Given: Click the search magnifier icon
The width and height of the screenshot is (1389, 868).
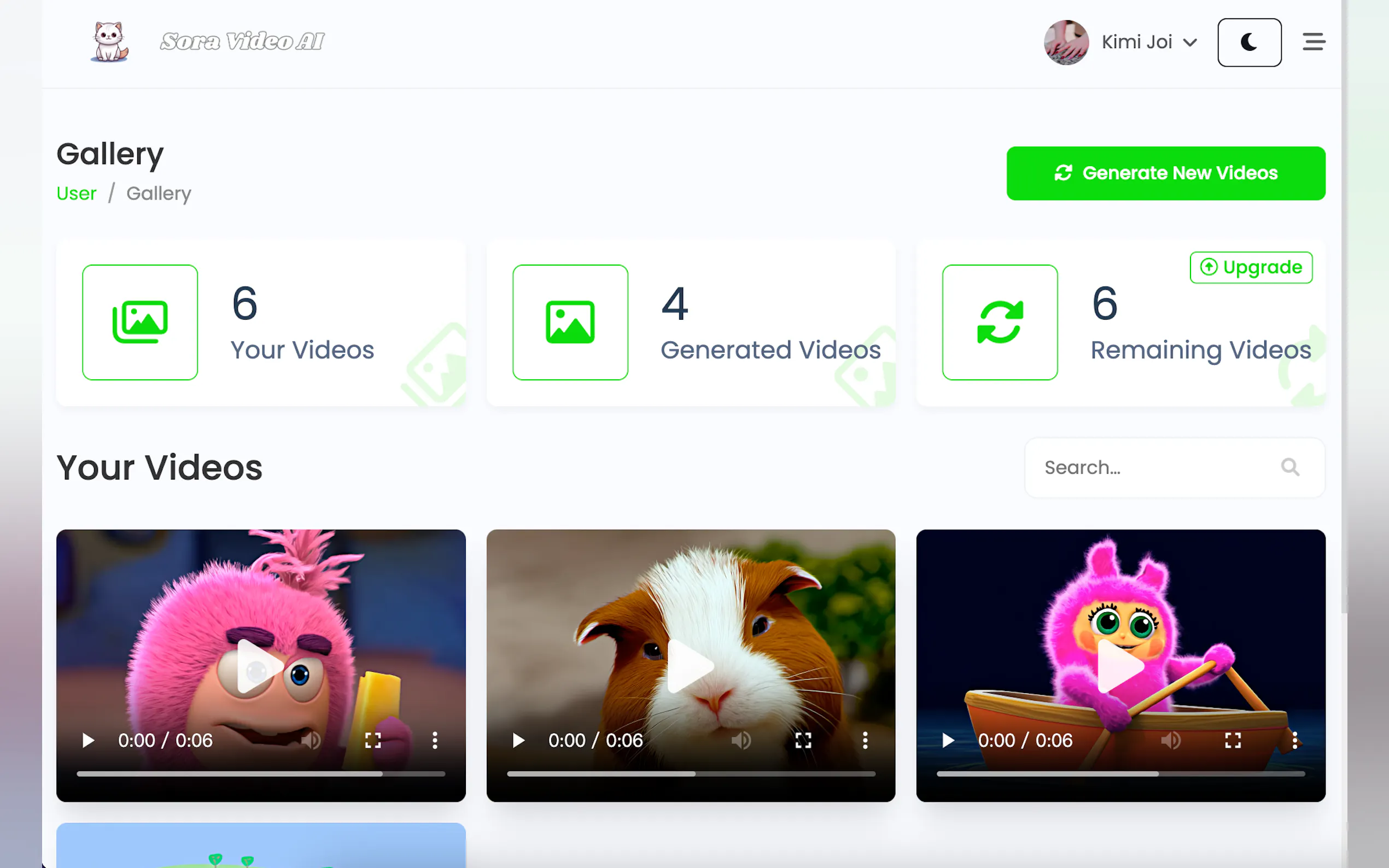Looking at the screenshot, I should pyautogui.click(x=1289, y=467).
